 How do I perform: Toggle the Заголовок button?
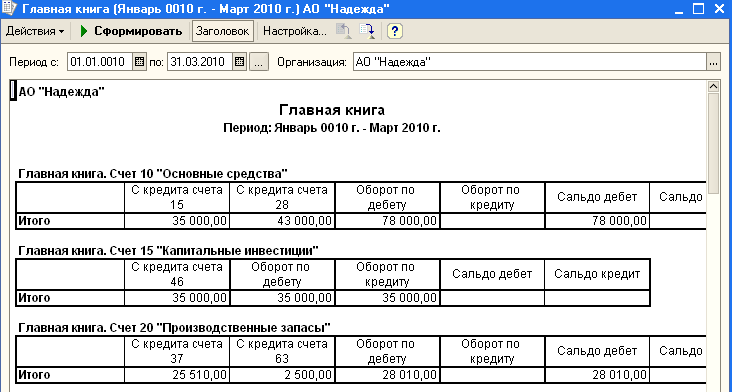(223, 31)
